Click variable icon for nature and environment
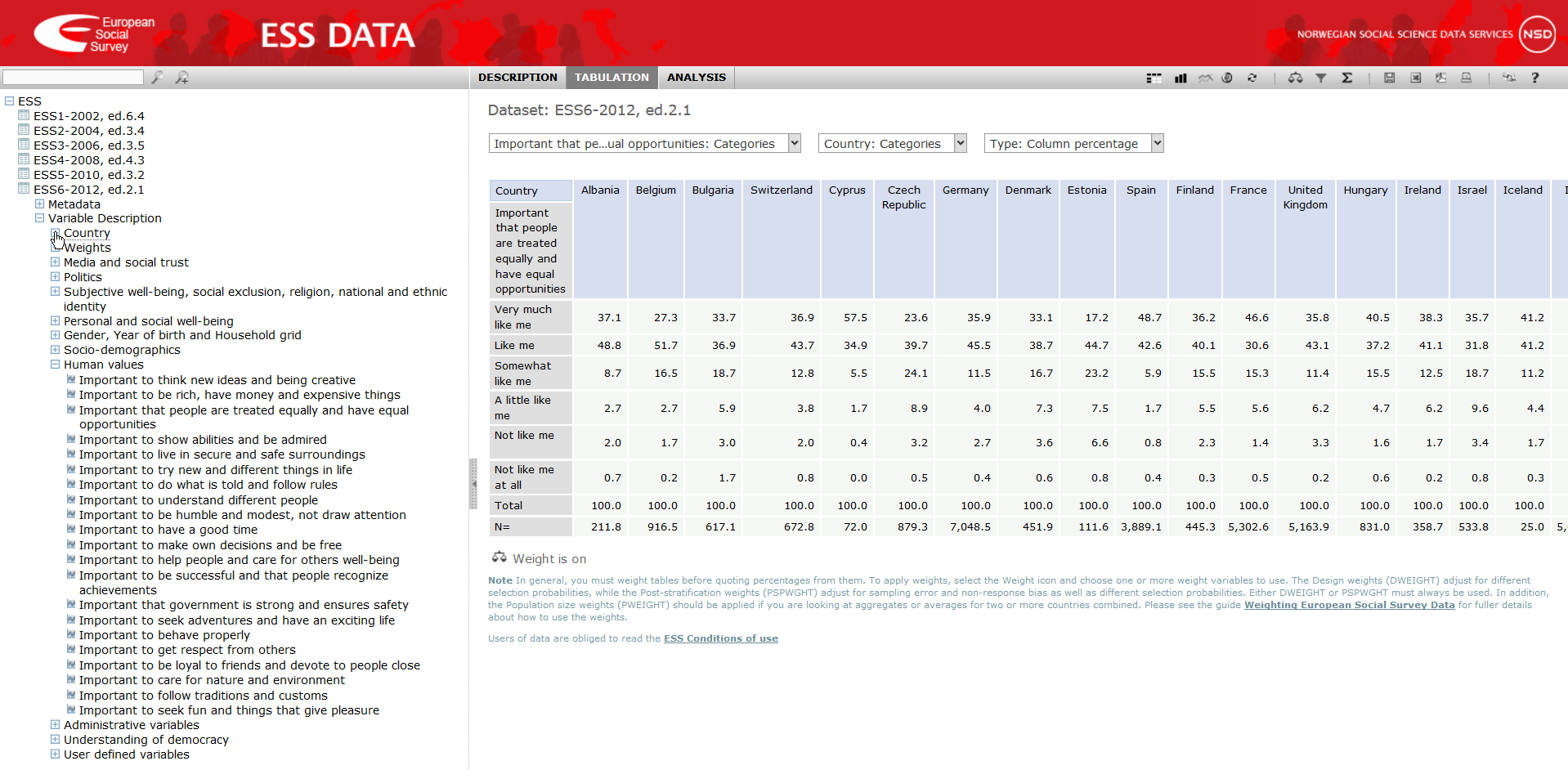The width and height of the screenshot is (1568, 770). (71, 678)
